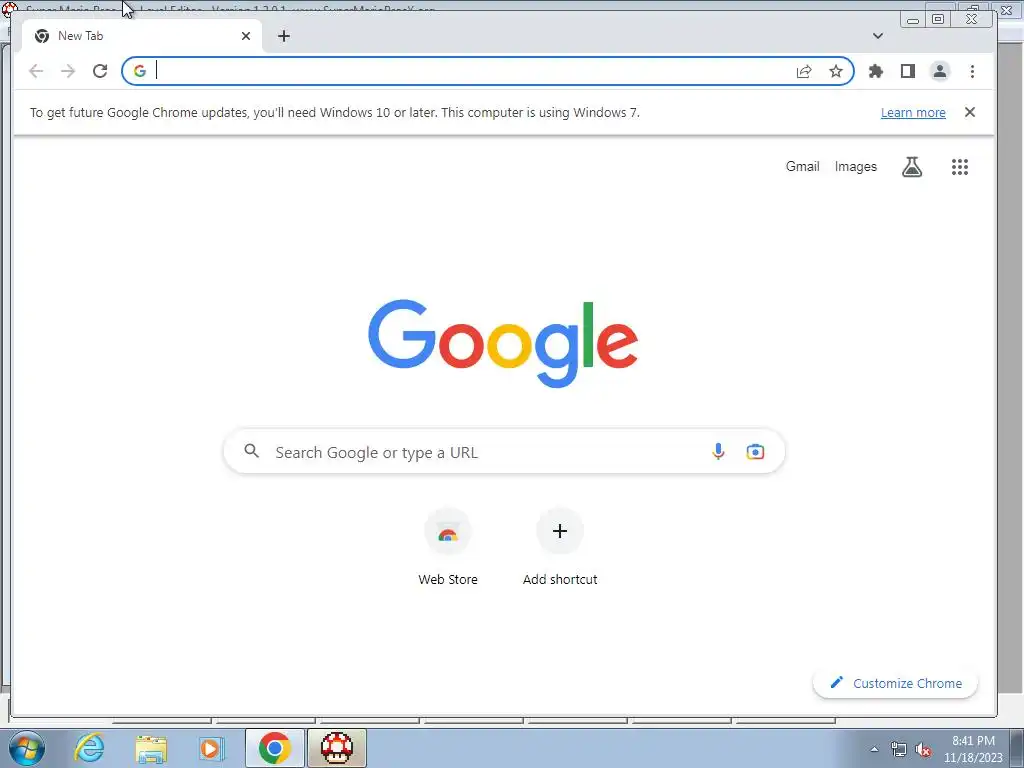Open Images link

[x=856, y=167]
